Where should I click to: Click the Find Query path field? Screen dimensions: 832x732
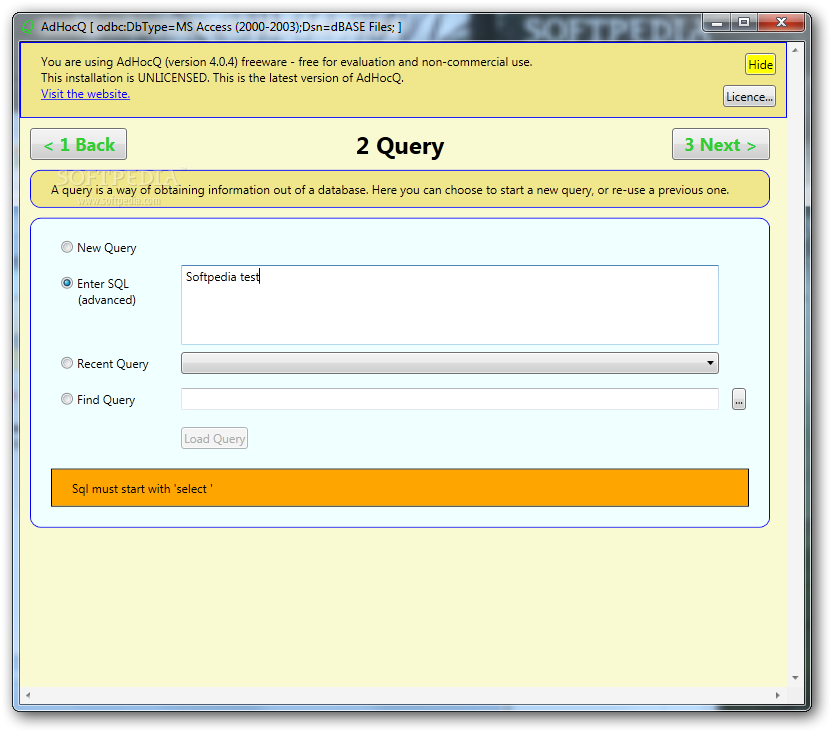click(450, 399)
